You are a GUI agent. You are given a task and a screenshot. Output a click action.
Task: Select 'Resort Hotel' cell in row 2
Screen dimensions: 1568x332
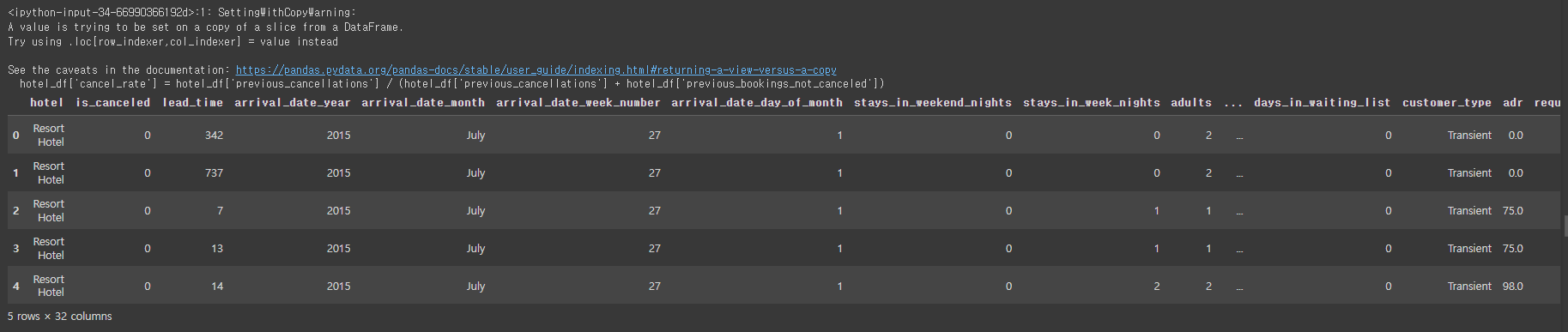(49, 210)
